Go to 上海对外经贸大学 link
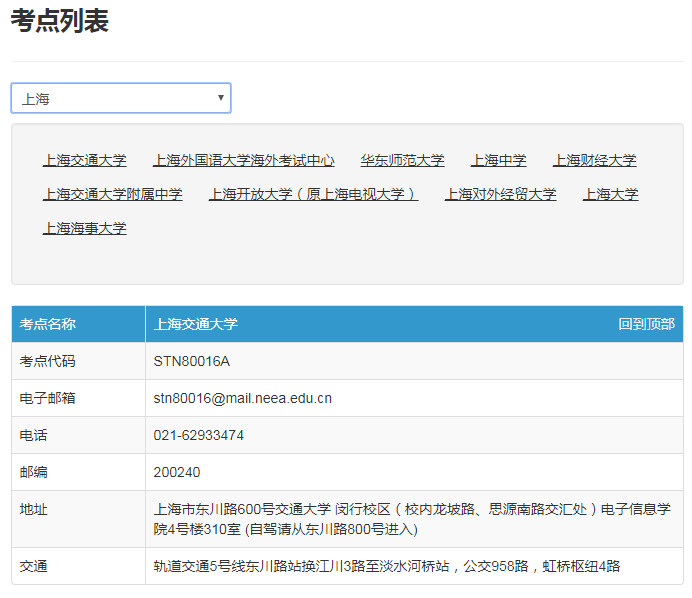This screenshot has height=598, width=692. click(500, 194)
